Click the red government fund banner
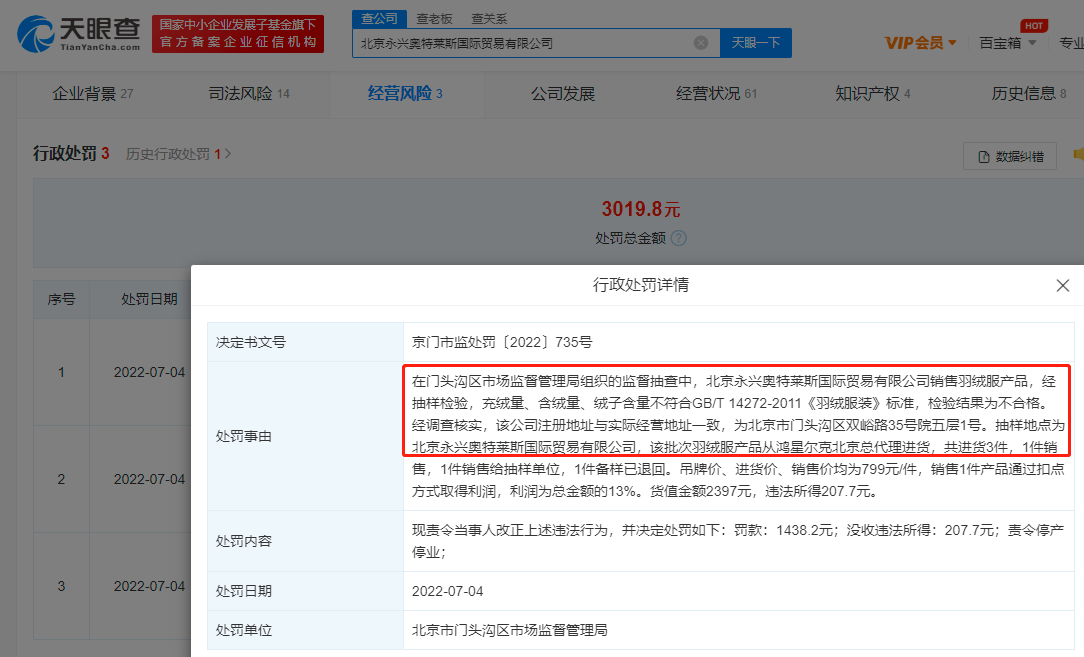The image size is (1084, 657). click(238, 34)
